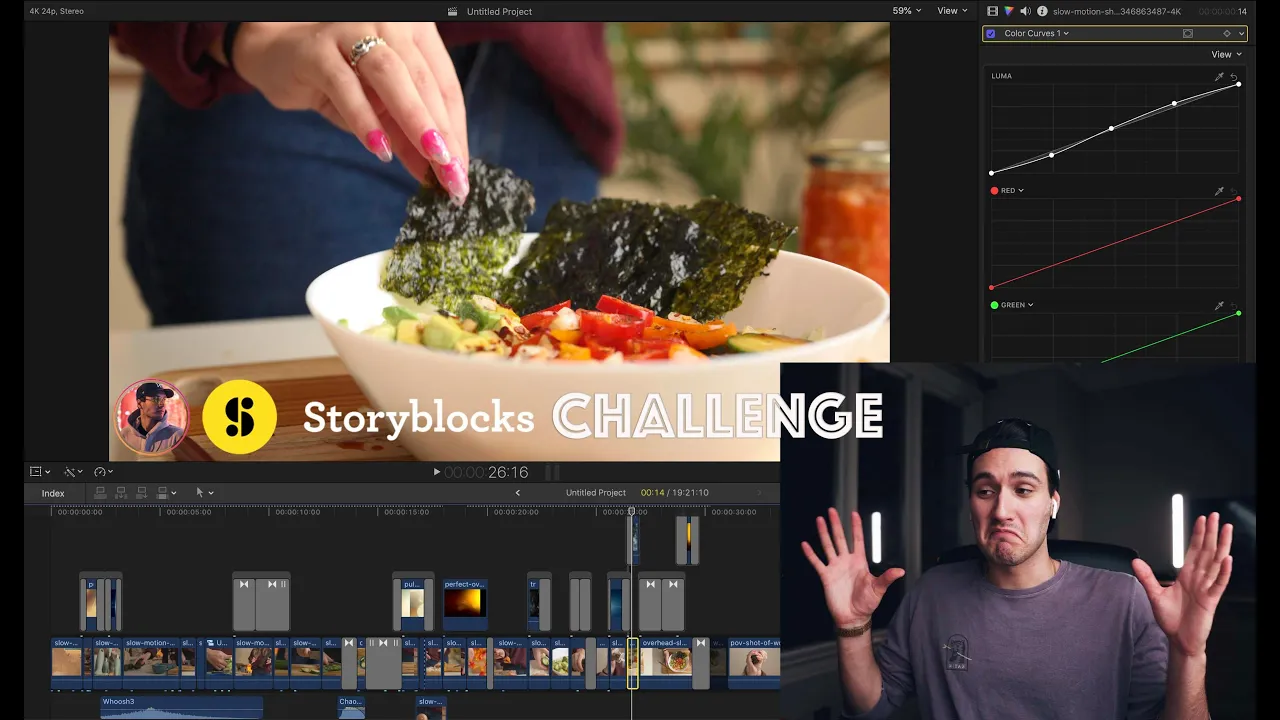
Task: Open the color inspector triangle icon
Action: point(1009,11)
